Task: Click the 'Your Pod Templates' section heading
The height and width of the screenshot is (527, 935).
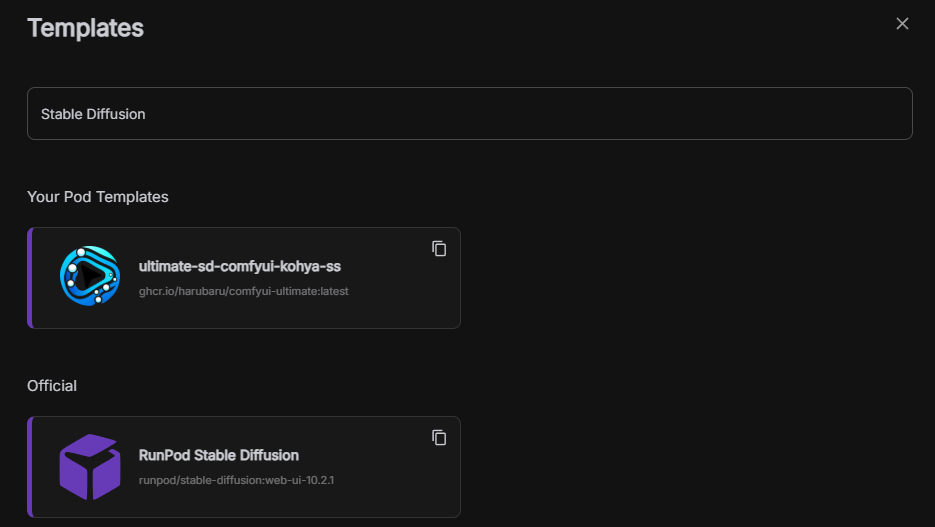Action: [x=98, y=197]
